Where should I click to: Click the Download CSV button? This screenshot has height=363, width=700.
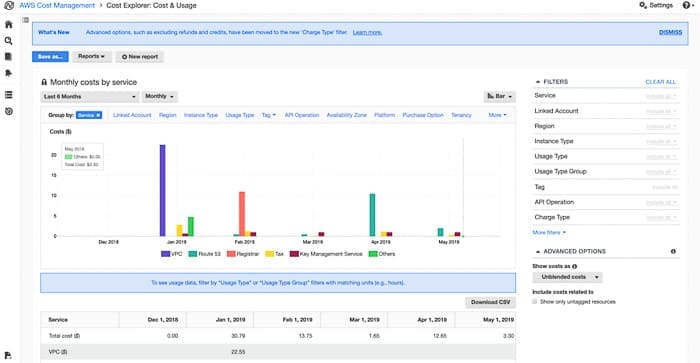pos(490,302)
